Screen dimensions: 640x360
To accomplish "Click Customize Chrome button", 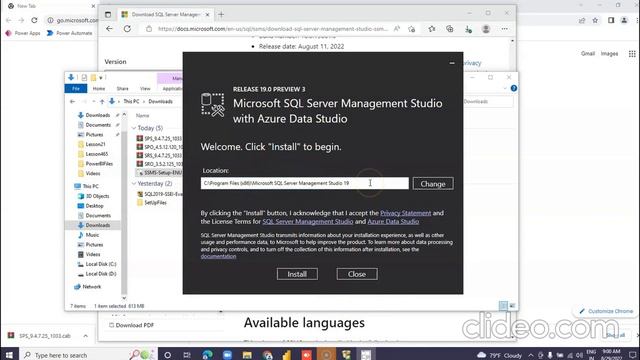I will (x=606, y=311).
